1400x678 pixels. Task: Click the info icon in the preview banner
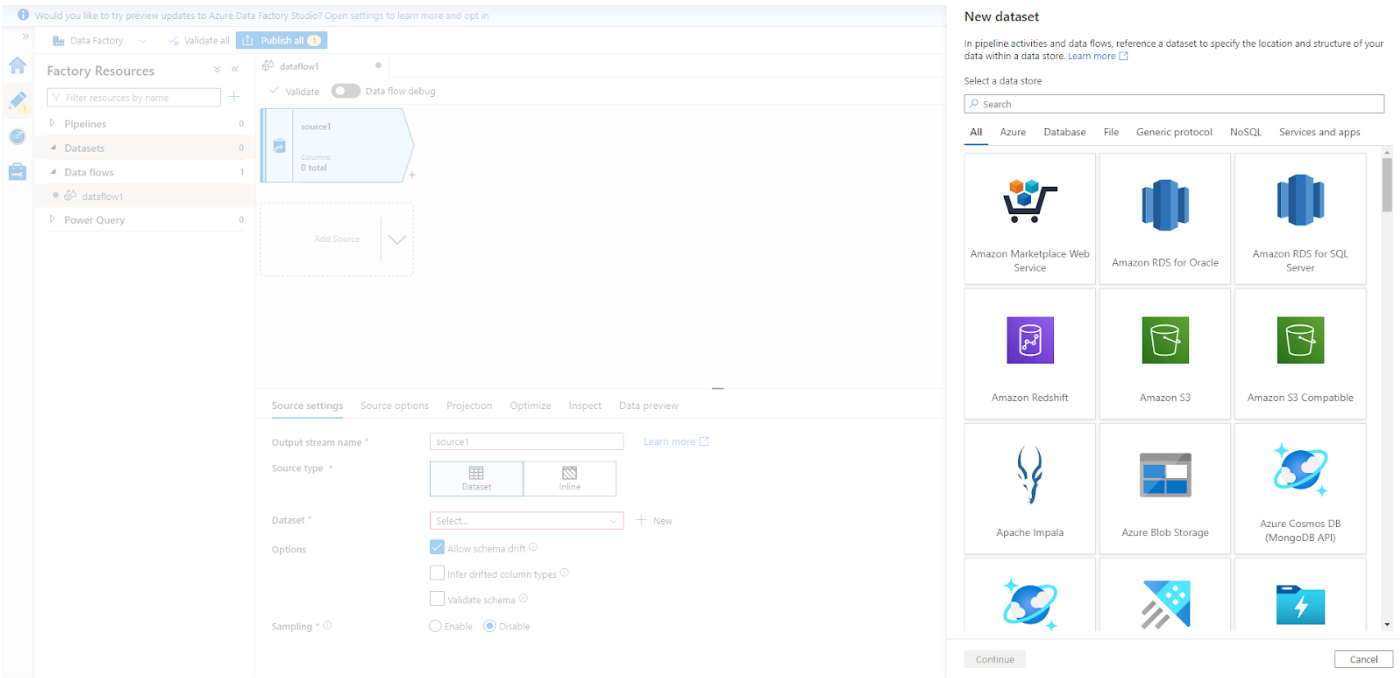pyautogui.click(x=23, y=15)
